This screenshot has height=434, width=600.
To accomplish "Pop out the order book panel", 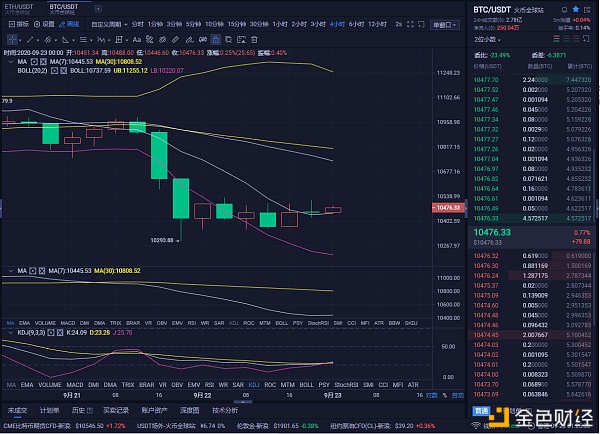I will [586, 39].
